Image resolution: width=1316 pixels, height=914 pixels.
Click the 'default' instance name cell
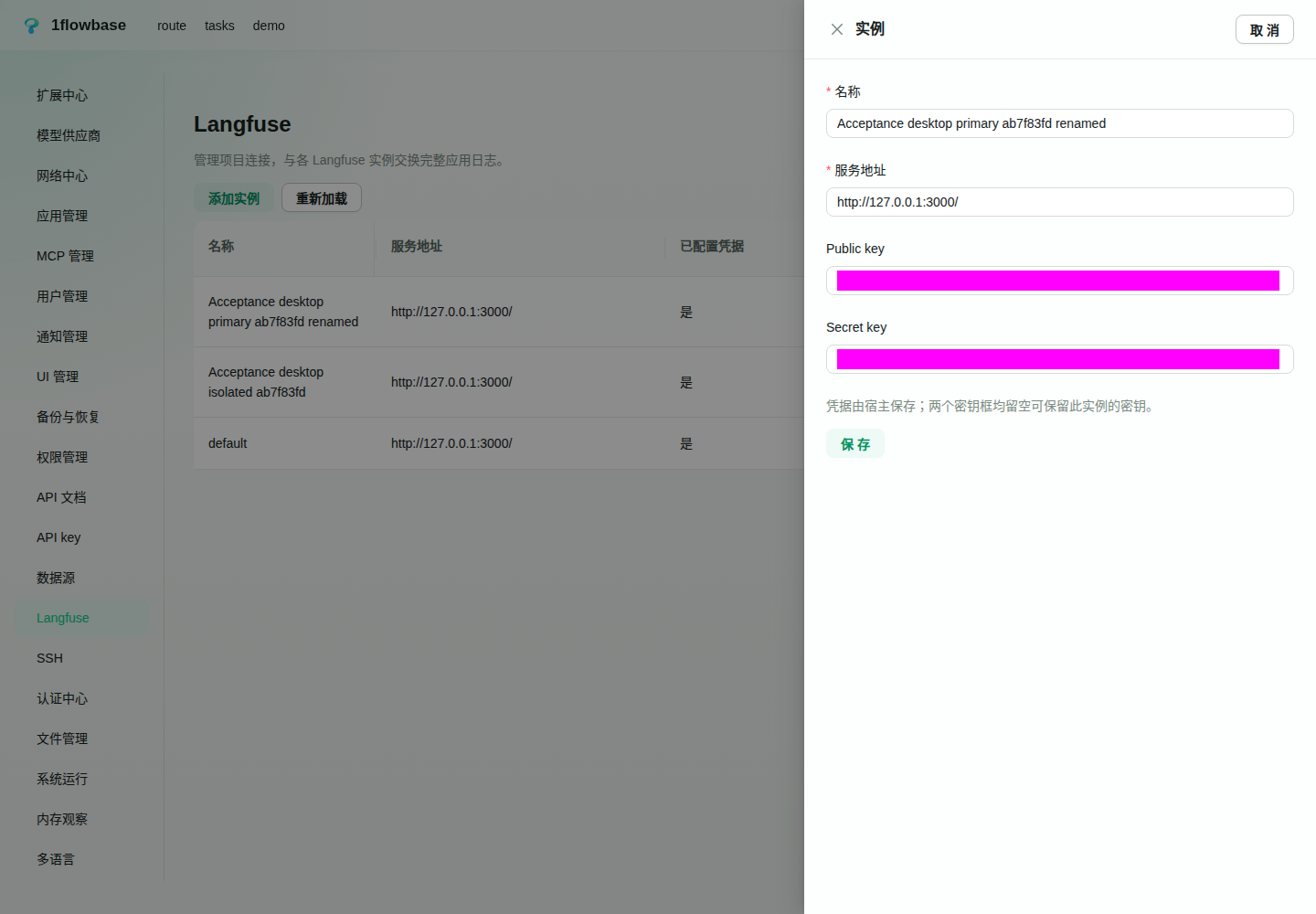pyautogui.click(x=284, y=443)
